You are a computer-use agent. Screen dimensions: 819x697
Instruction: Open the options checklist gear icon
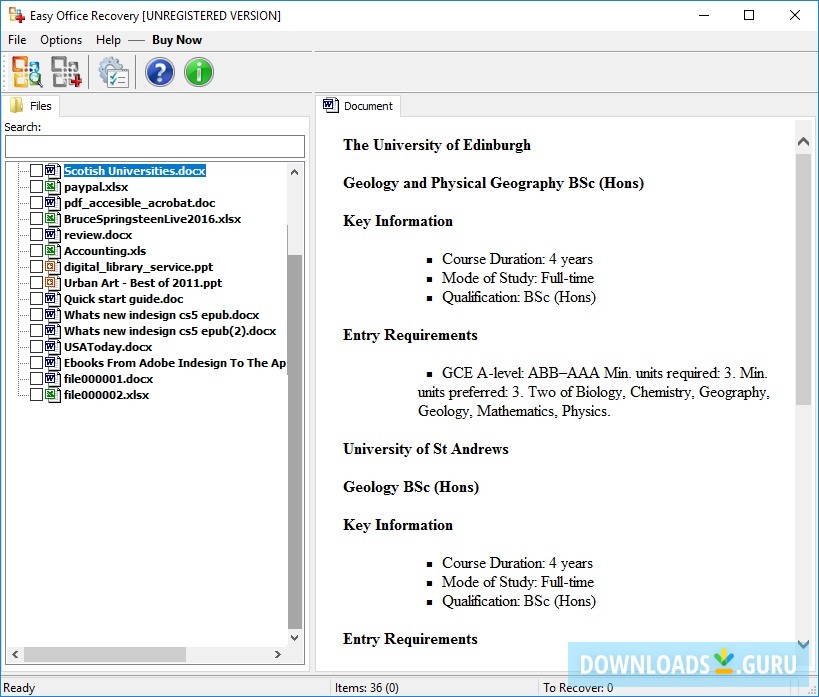point(114,73)
